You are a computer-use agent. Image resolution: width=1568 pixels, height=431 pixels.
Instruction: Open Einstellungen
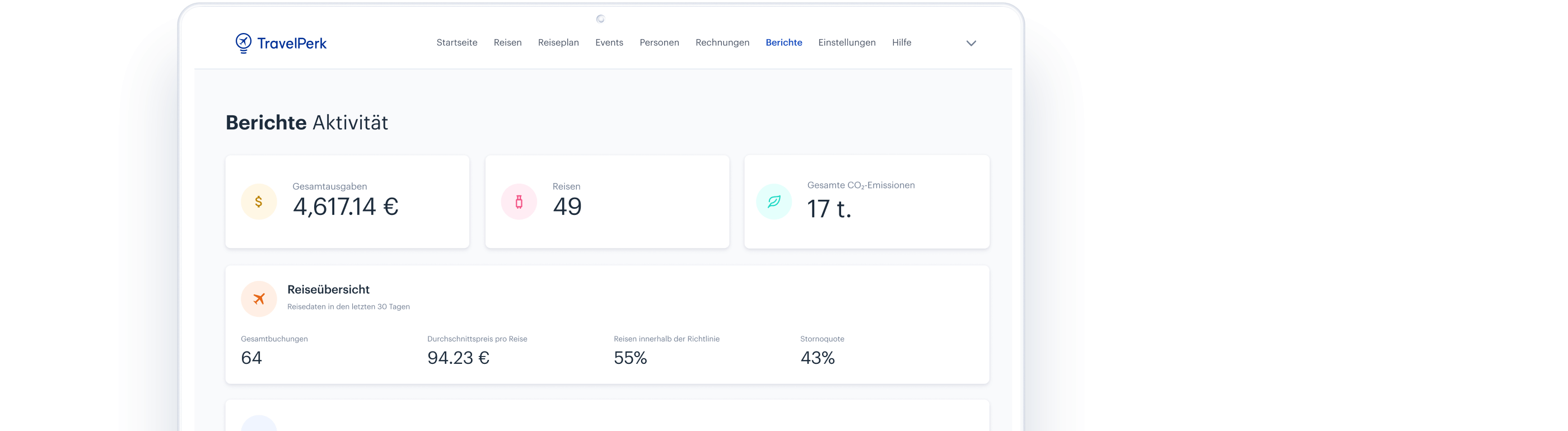click(x=847, y=43)
